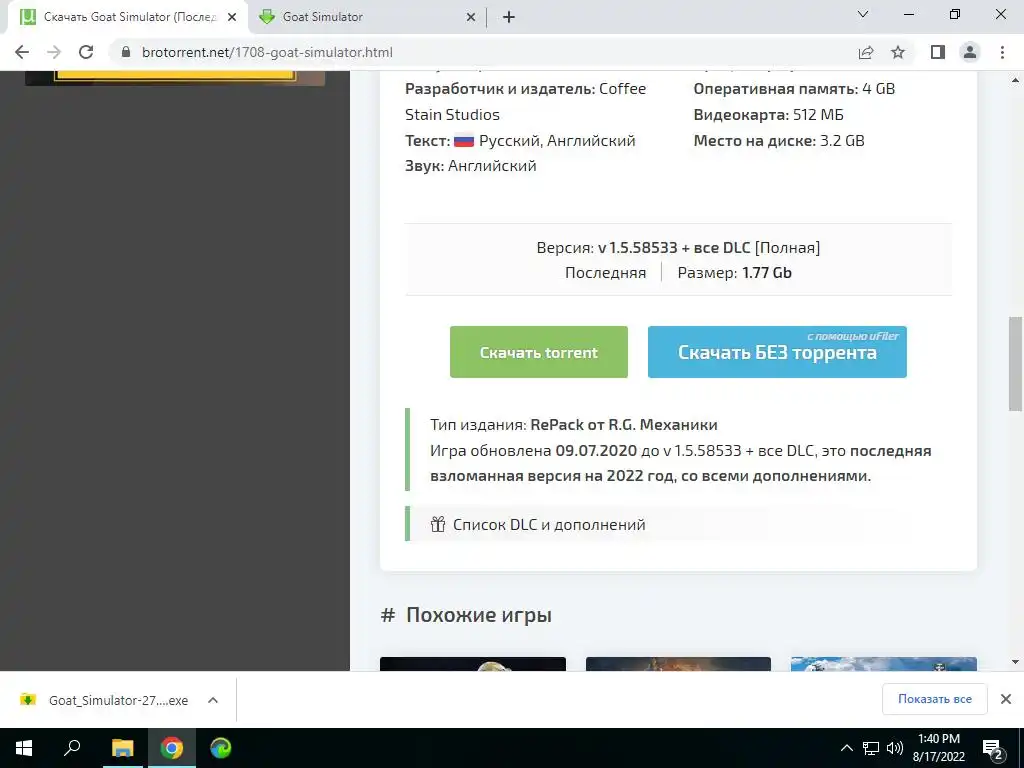Click the 'Последняя' label
The image size is (1024, 768).
pyautogui.click(x=605, y=272)
